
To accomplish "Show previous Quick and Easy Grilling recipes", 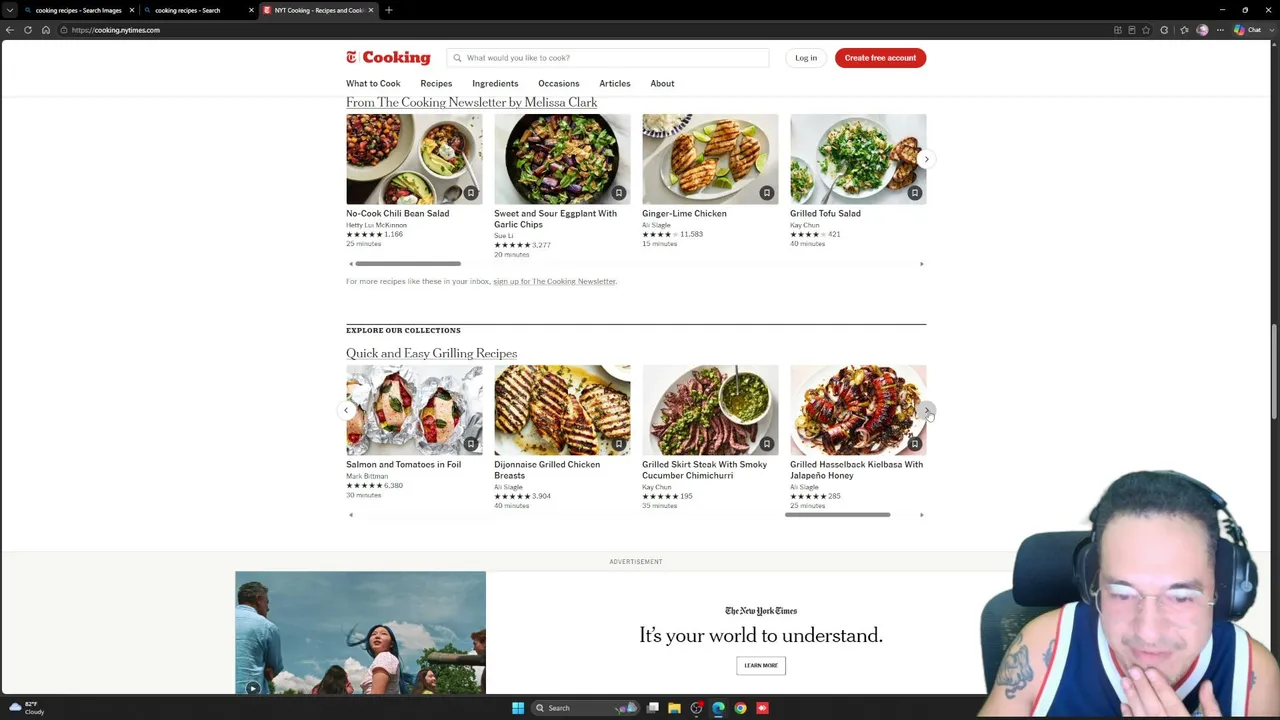I will 346,410.
